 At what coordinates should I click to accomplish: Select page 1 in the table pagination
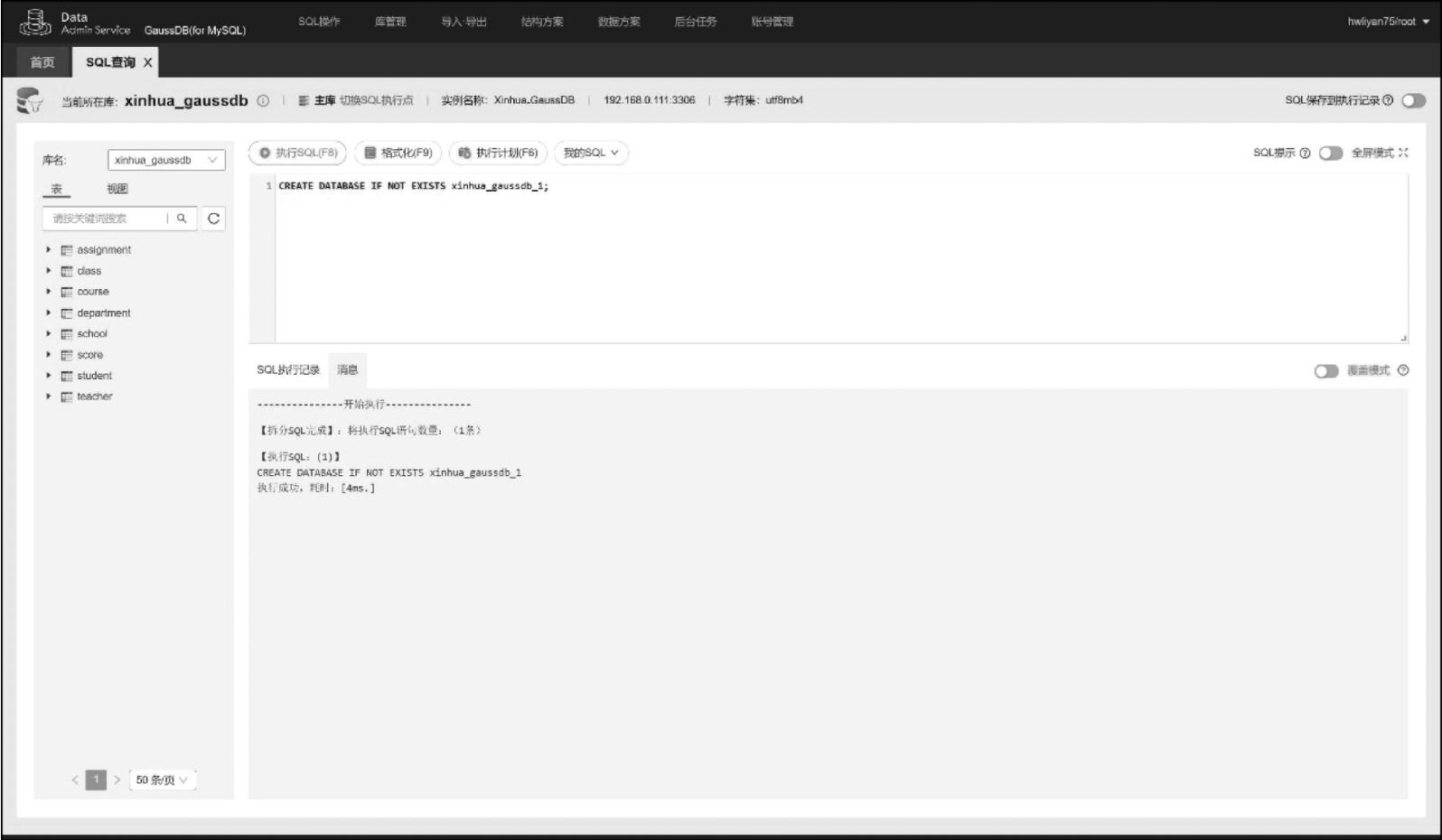click(96, 779)
